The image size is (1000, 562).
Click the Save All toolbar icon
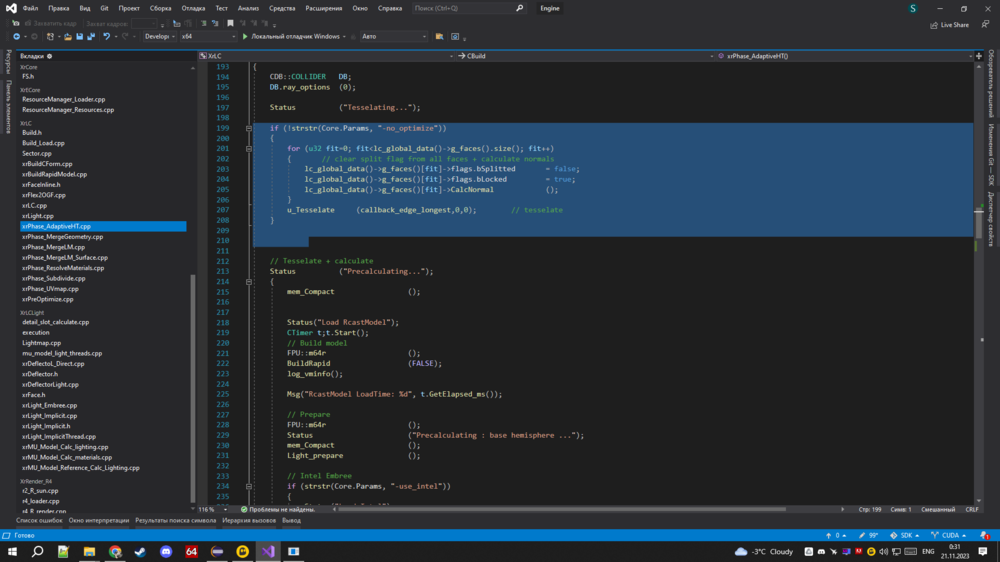[91, 37]
